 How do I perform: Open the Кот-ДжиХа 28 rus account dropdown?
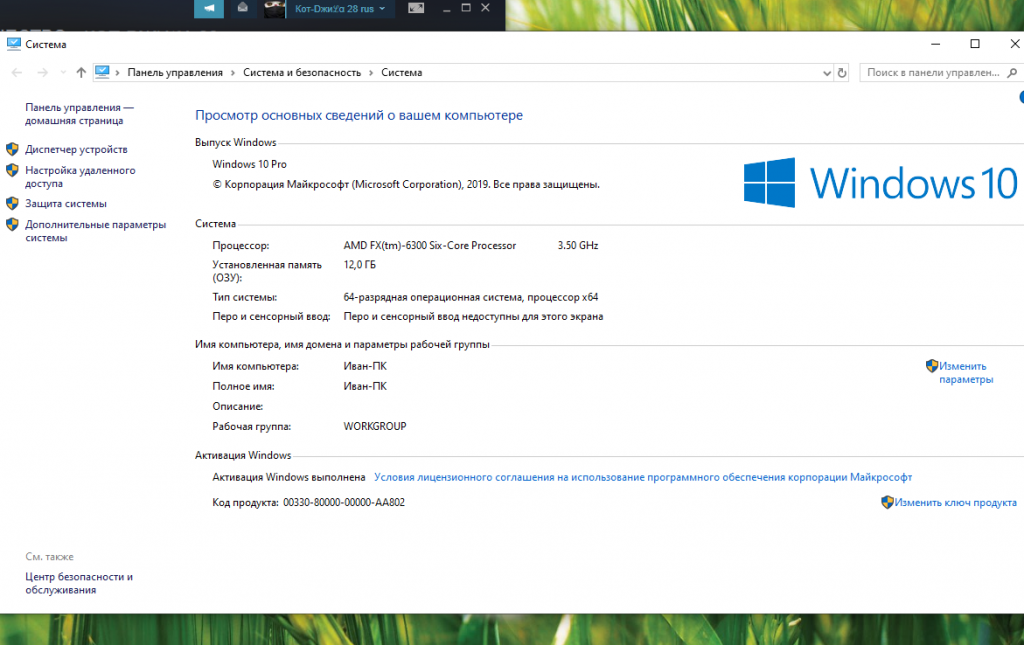(x=340, y=8)
